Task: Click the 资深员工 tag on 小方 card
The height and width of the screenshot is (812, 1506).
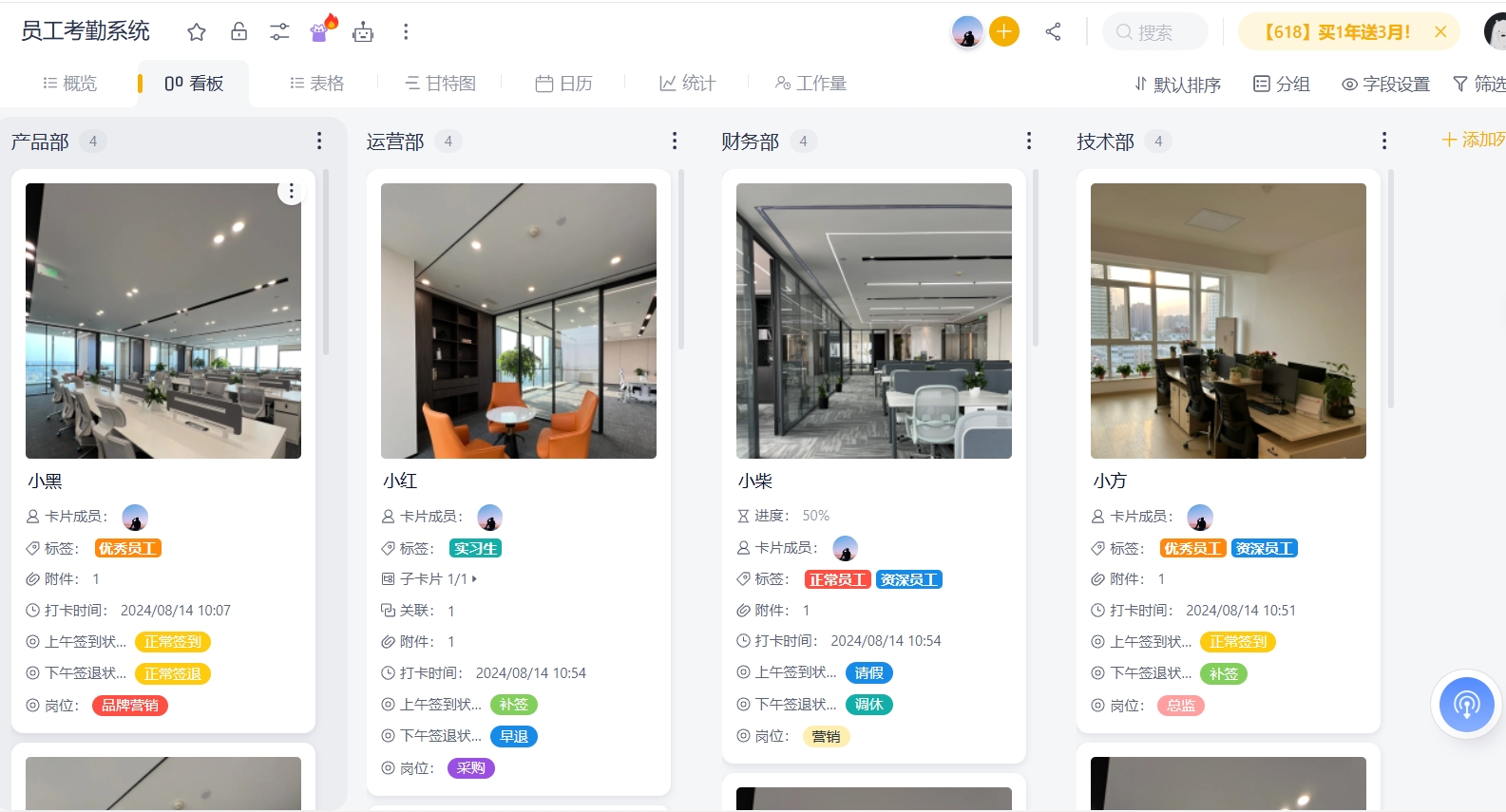Action: coord(1265,549)
